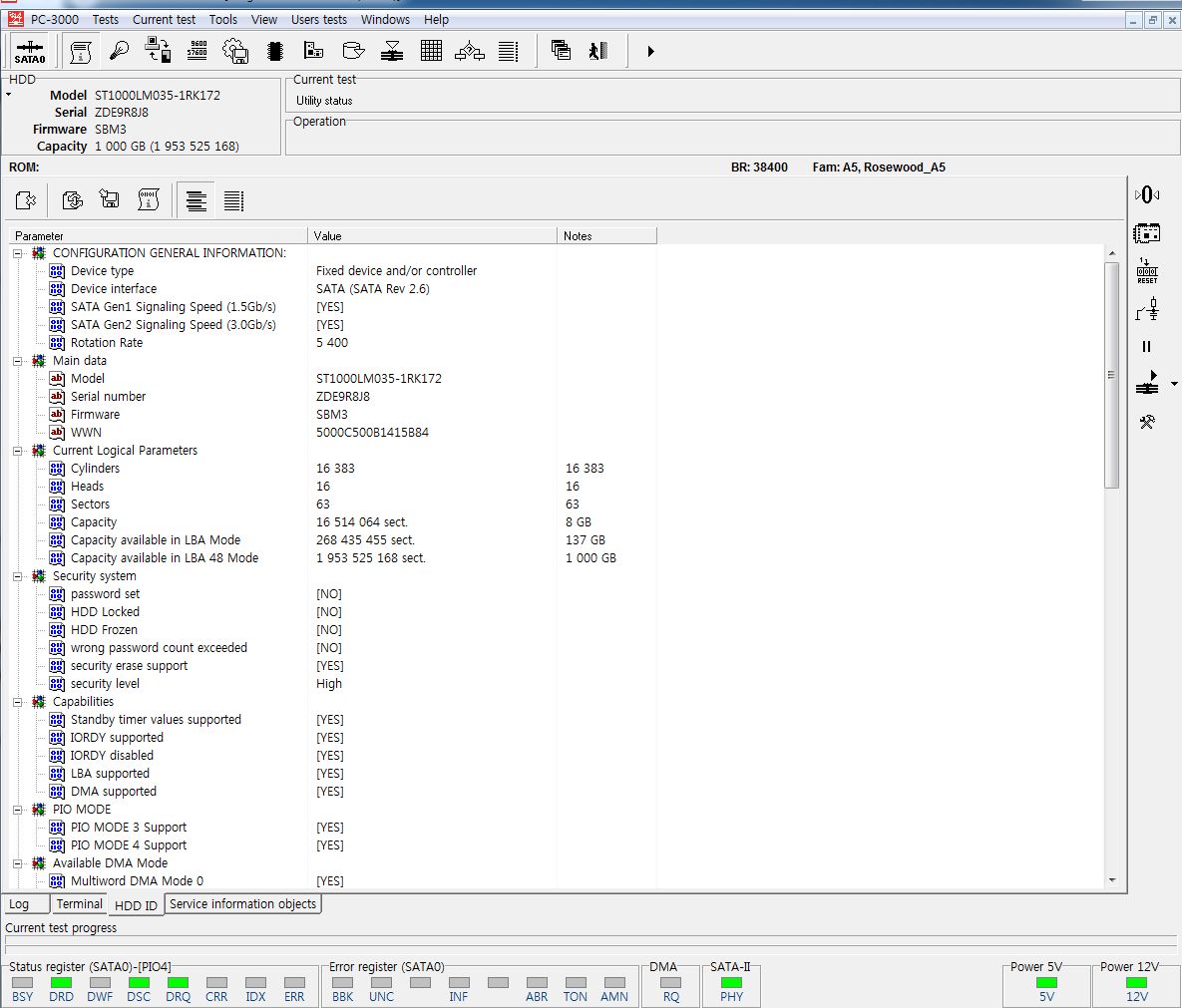The height and width of the screenshot is (1008, 1182).
Task: Toggle the left-aligned tree view mode button
Action: point(197,200)
